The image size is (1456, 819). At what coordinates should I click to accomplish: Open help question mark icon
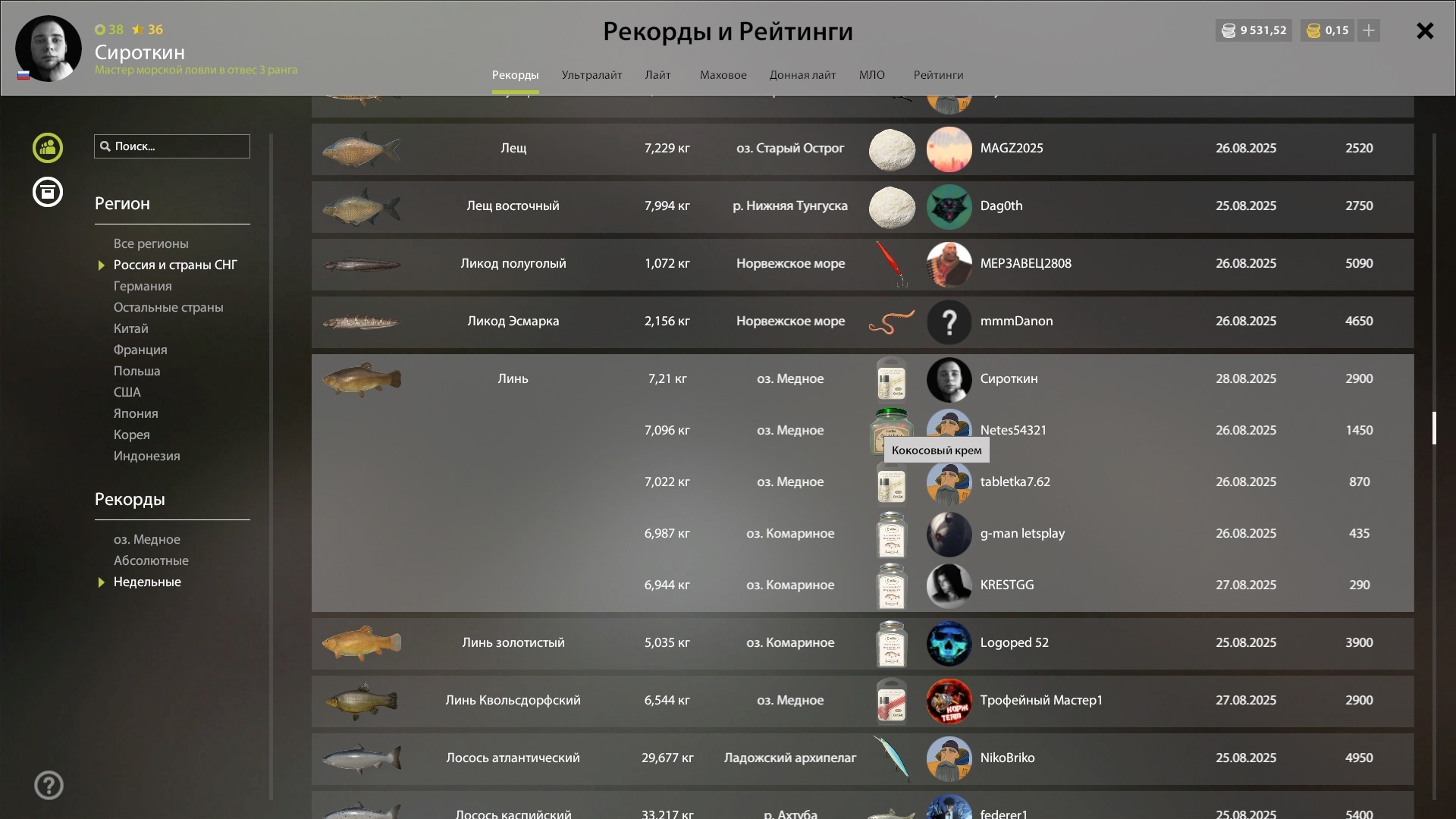point(49,786)
